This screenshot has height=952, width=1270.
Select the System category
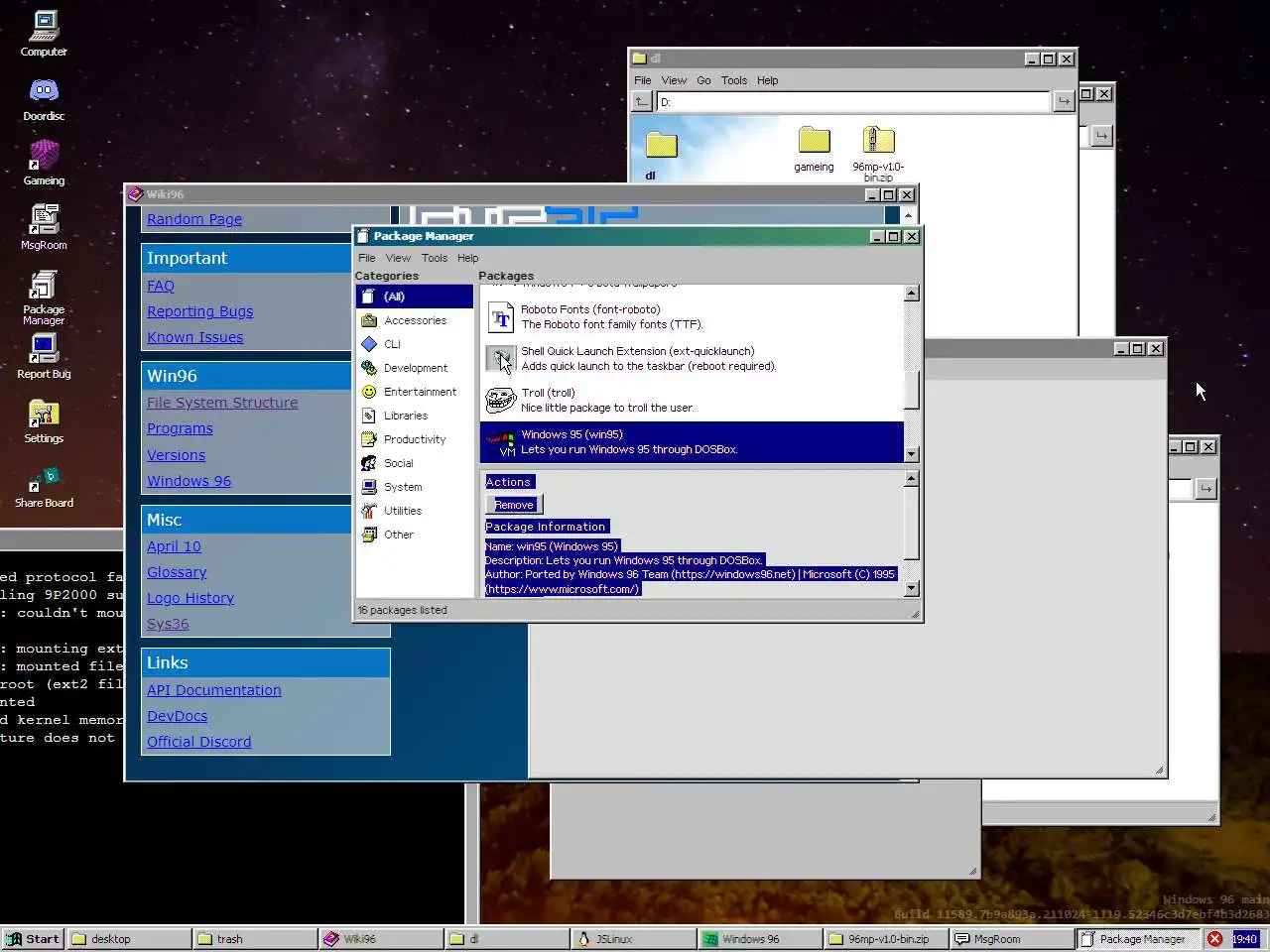click(414, 487)
